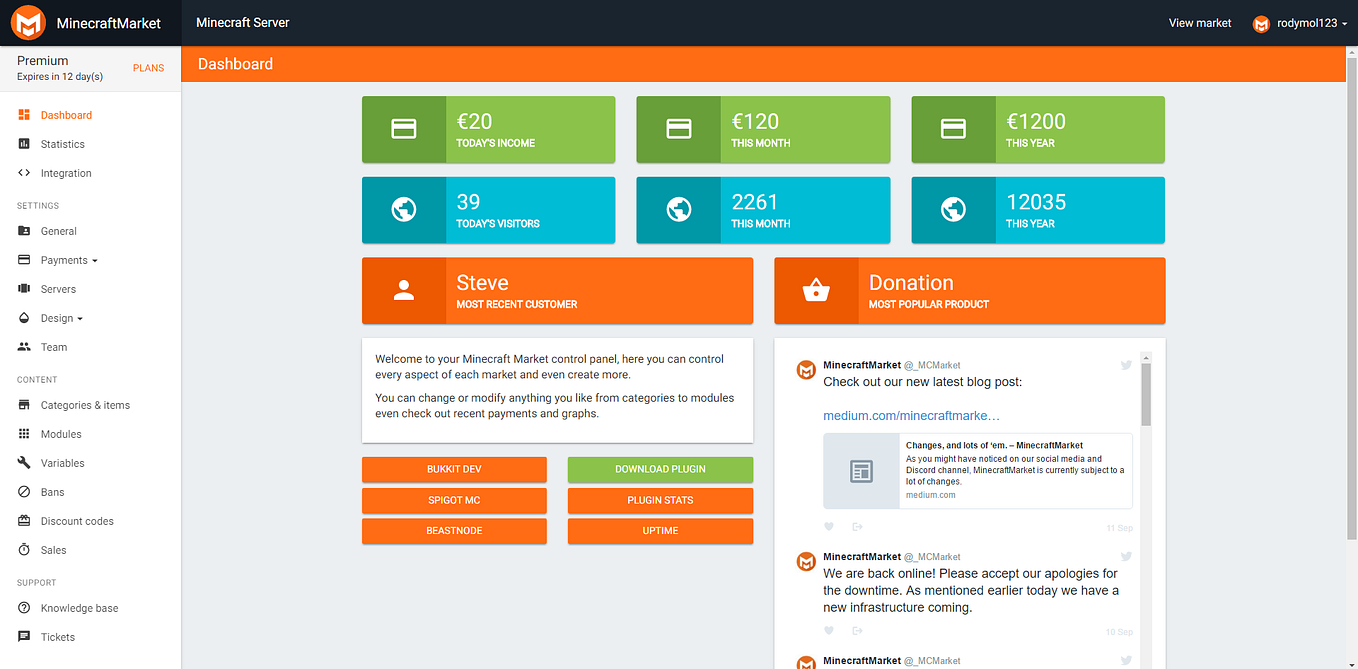Click the Servers icon in sidebar

[24, 289]
